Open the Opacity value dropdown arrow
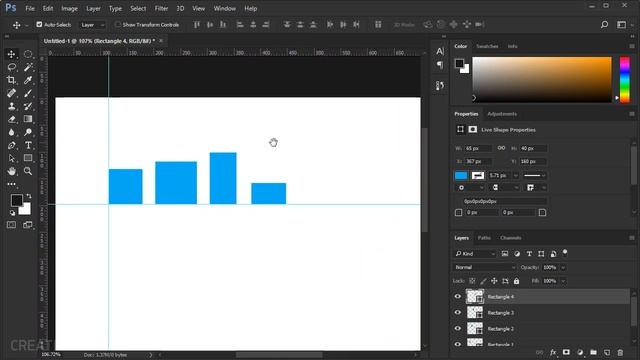 pos(563,267)
